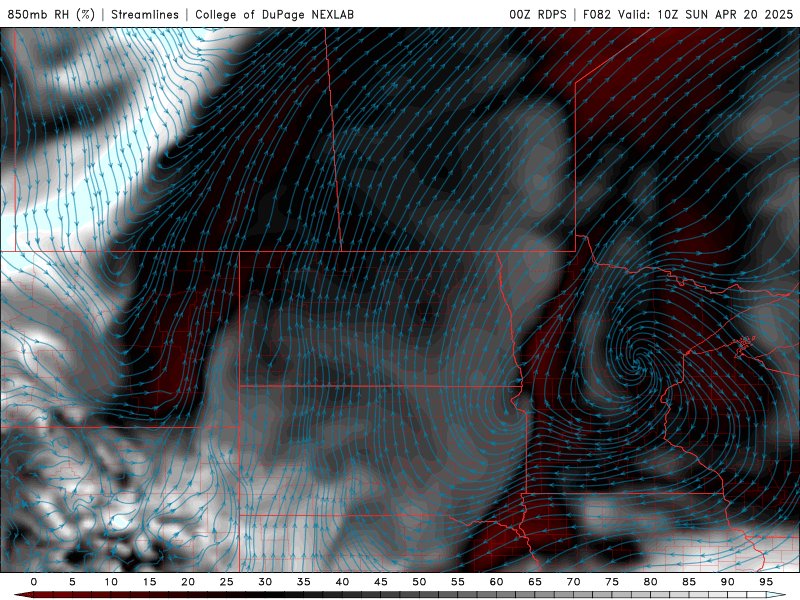Click the "60" colorbar label

496,582
